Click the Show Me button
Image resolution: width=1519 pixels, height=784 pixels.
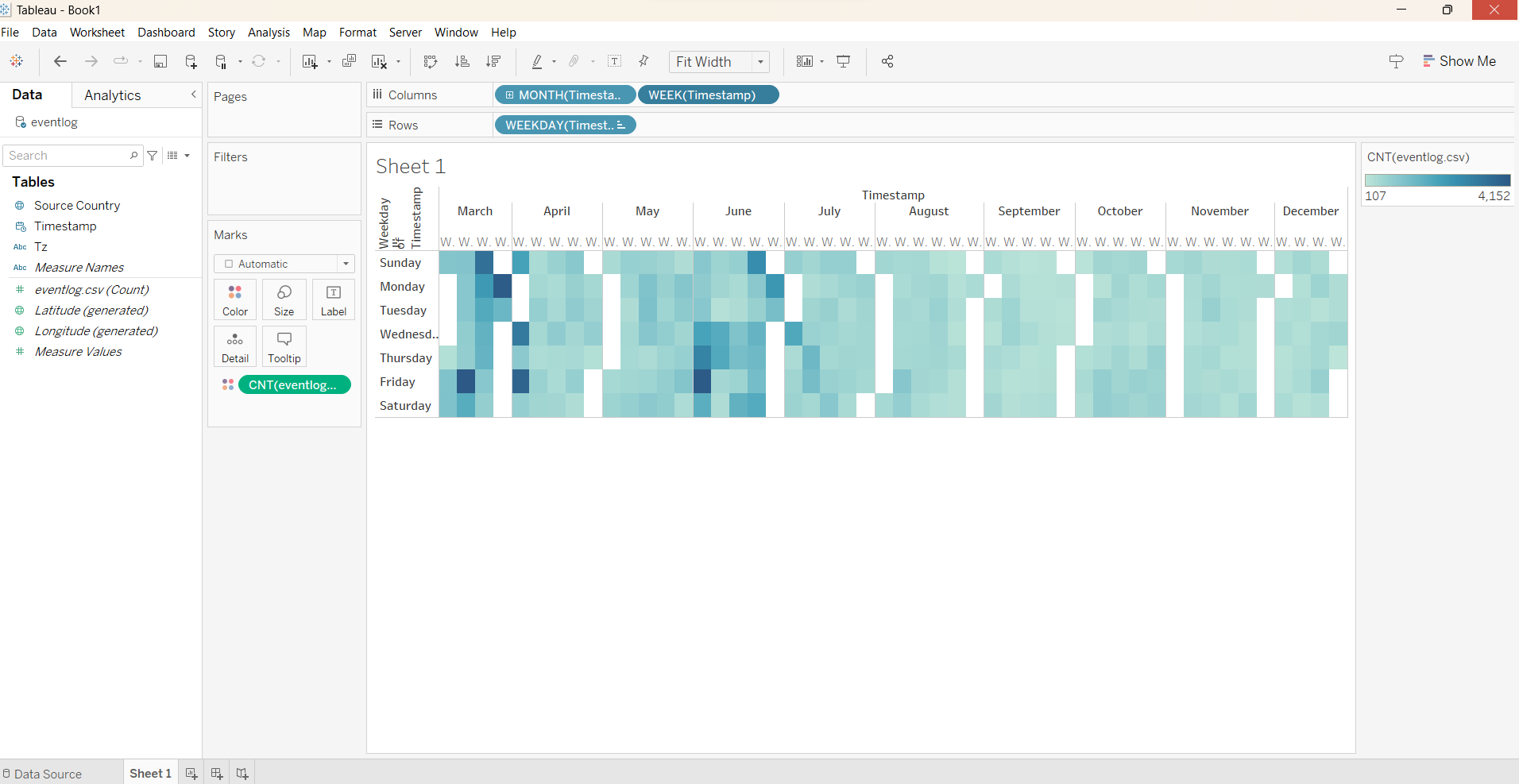pyautogui.click(x=1459, y=61)
